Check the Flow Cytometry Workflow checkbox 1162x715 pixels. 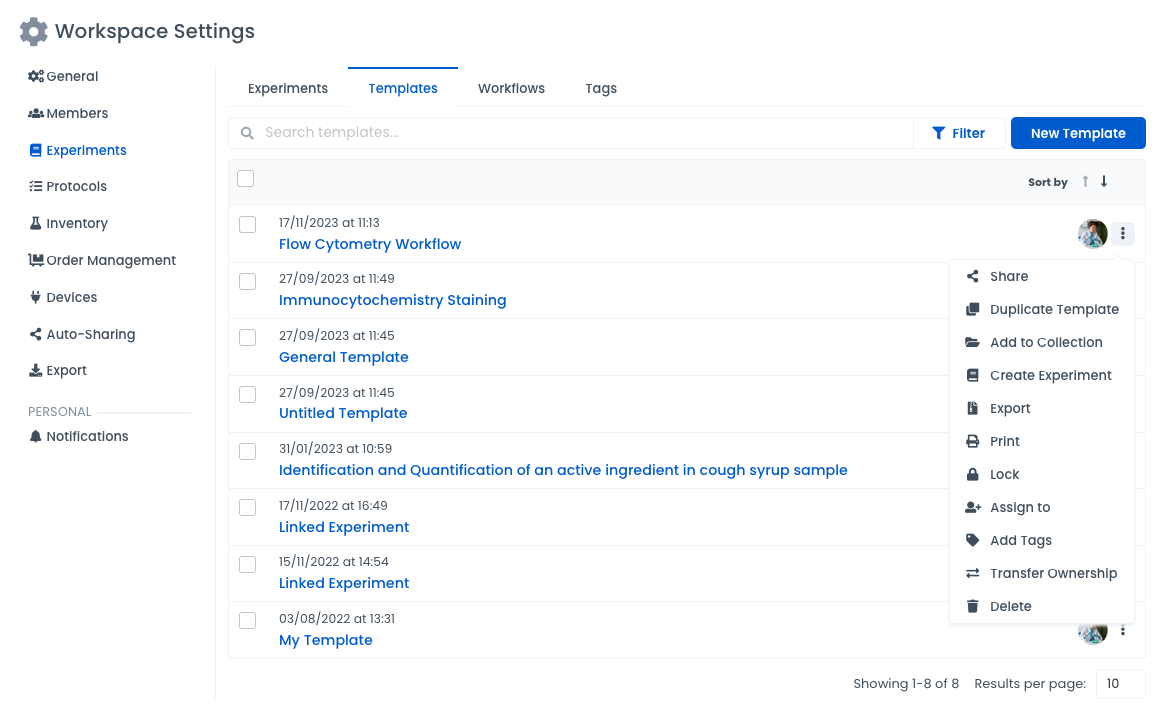click(248, 225)
